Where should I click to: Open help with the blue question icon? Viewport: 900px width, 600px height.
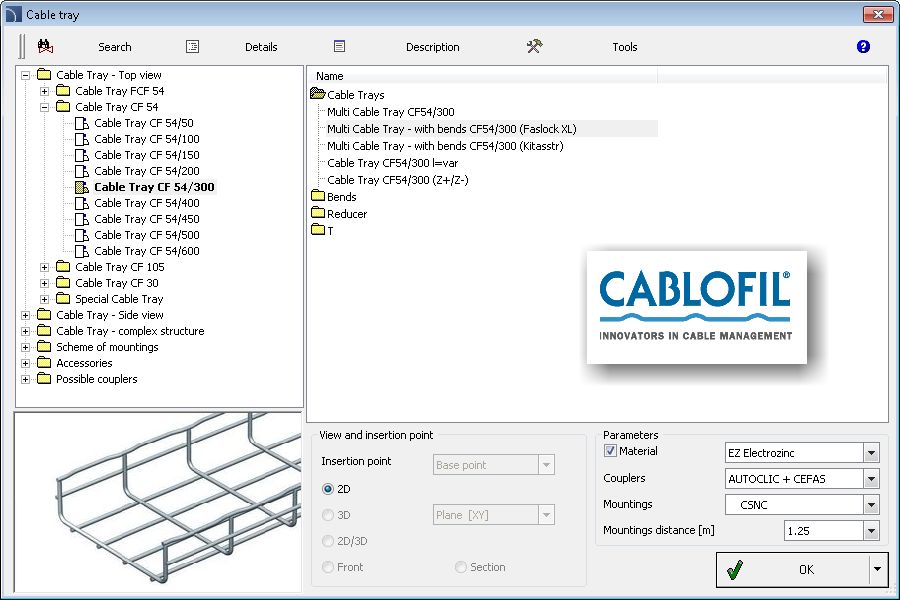click(863, 47)
